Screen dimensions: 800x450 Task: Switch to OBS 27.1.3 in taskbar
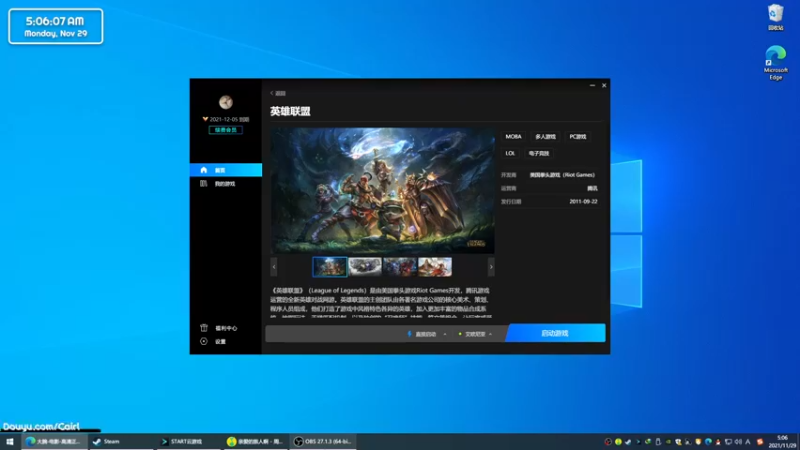[322, 442]
